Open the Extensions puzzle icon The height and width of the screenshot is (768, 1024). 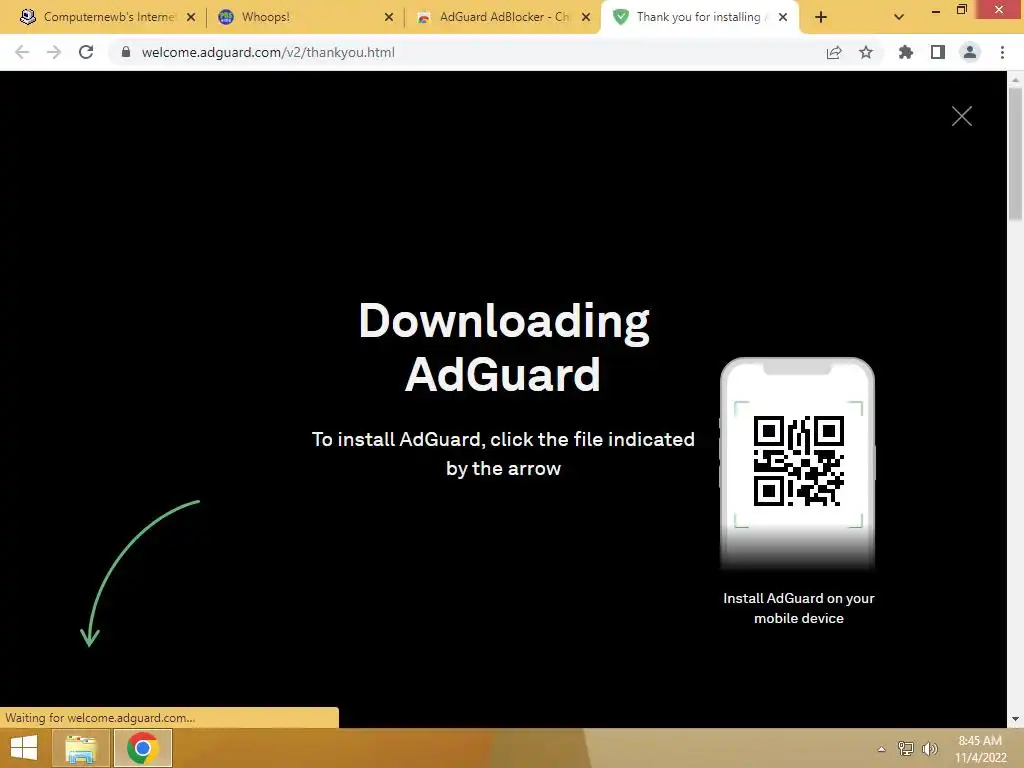pyautogui.click(x=906, y=52)
